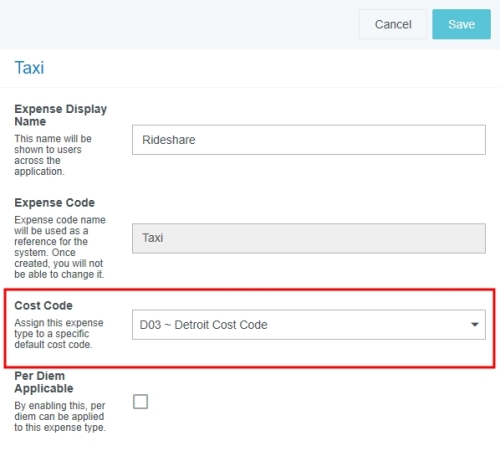500x451 pixels.
Task: Toggle the Per Diem Applicable checkbox
Action: point(140,401)
